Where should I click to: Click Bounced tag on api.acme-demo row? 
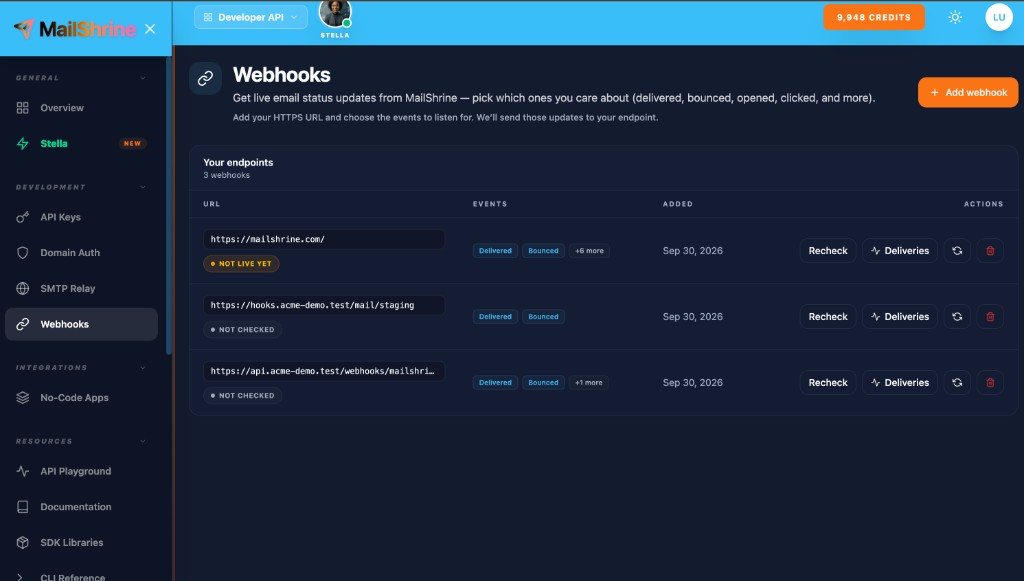pos(543,383)
